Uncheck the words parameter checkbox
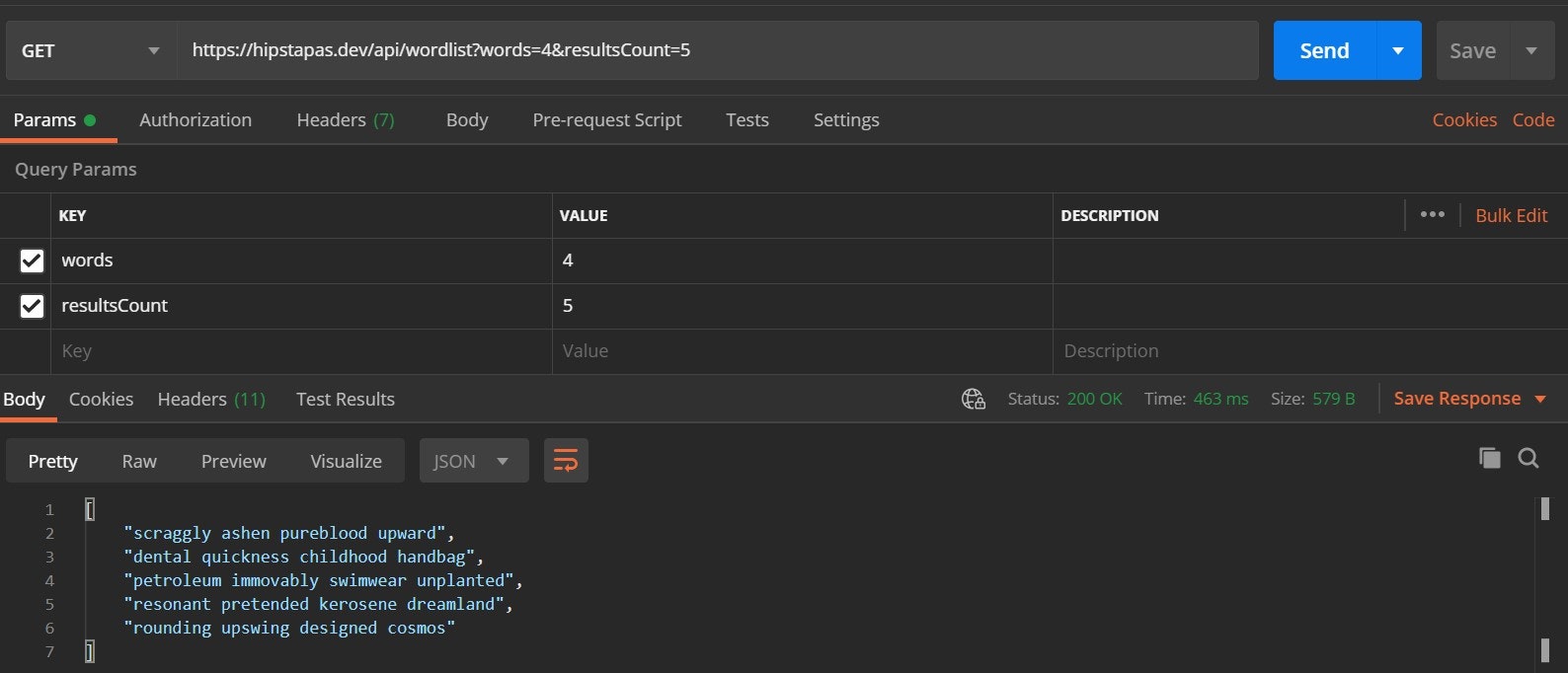 32,261
